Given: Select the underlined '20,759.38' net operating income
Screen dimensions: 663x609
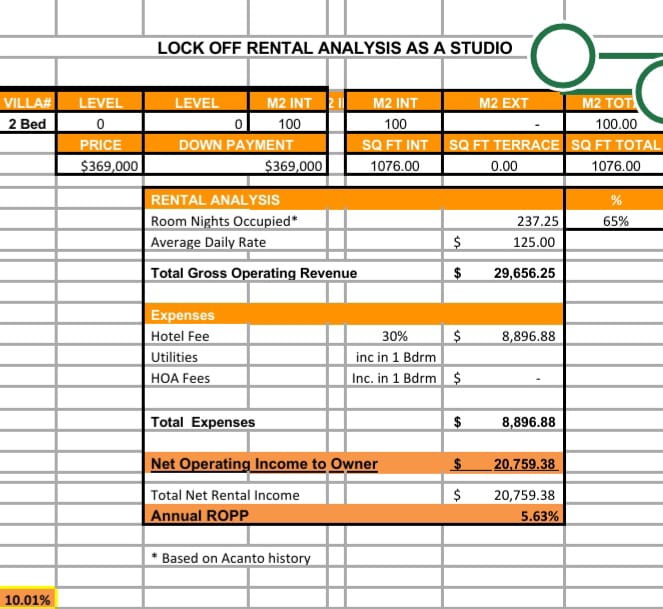Looking at the screenshot, I should point(524,464).
